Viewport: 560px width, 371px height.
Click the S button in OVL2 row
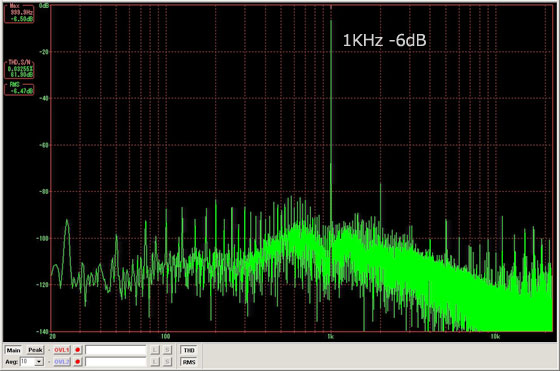click(167, 362)
